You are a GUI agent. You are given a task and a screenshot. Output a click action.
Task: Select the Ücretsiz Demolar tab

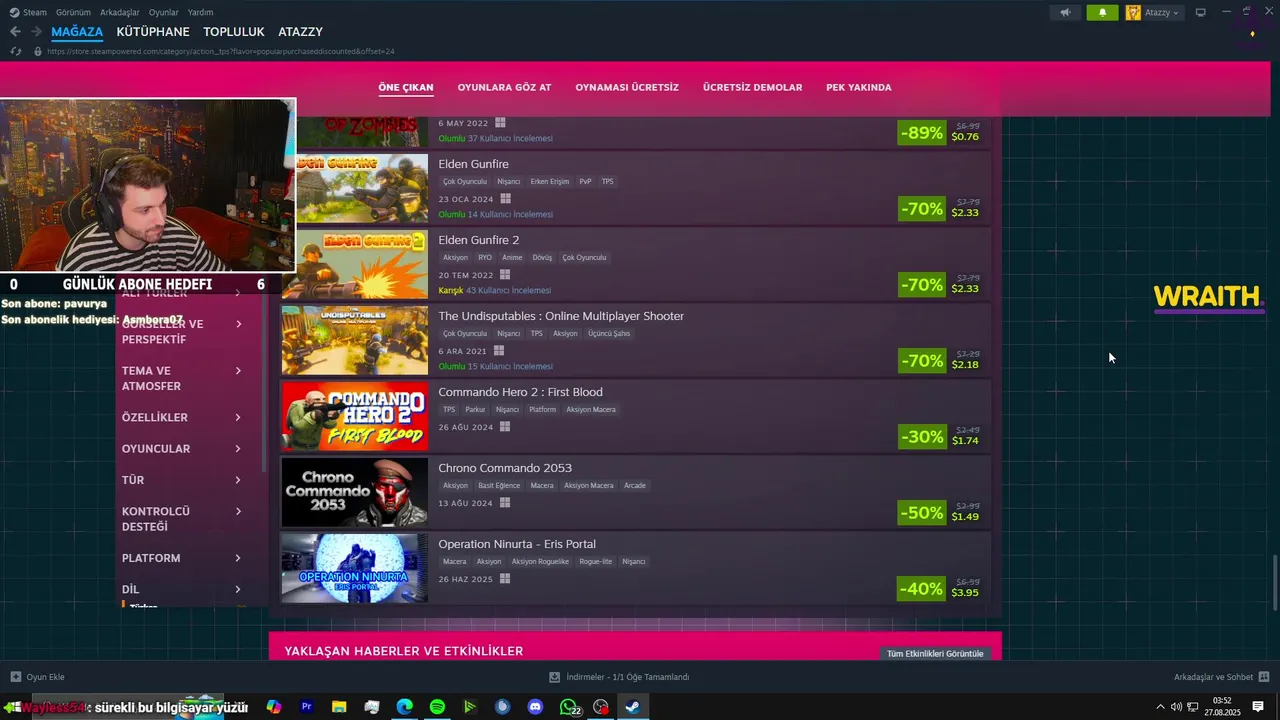[752, 87]
